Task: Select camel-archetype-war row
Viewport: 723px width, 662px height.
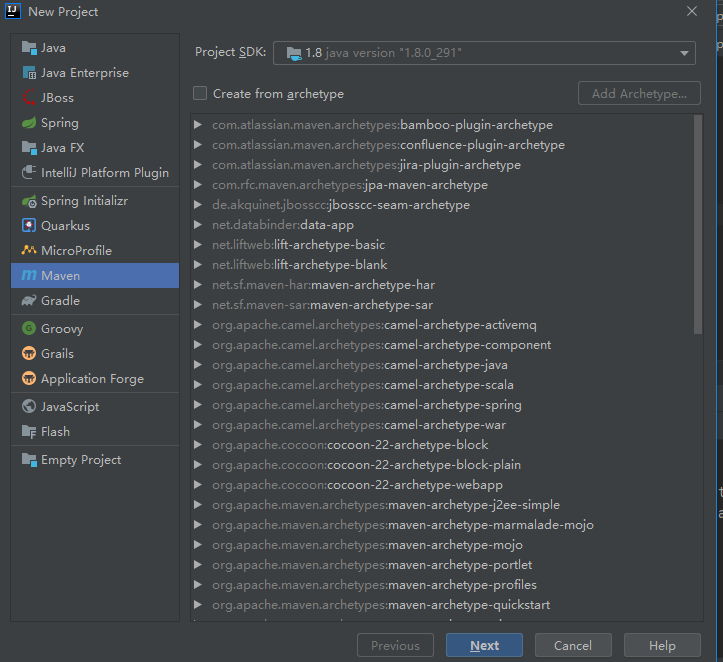Action: [x=443, y=425]
